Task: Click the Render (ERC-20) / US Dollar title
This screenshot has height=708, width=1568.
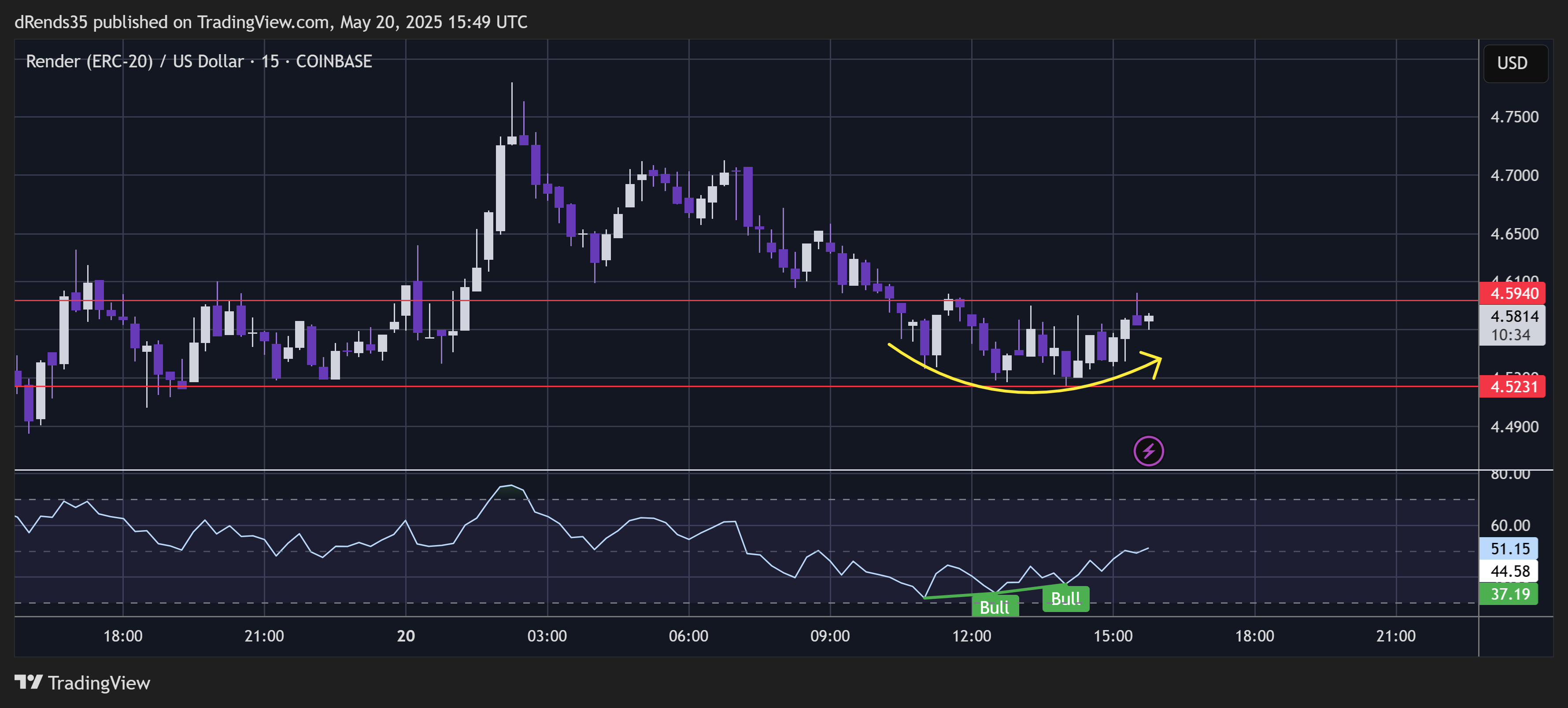Action: [135, 62]
